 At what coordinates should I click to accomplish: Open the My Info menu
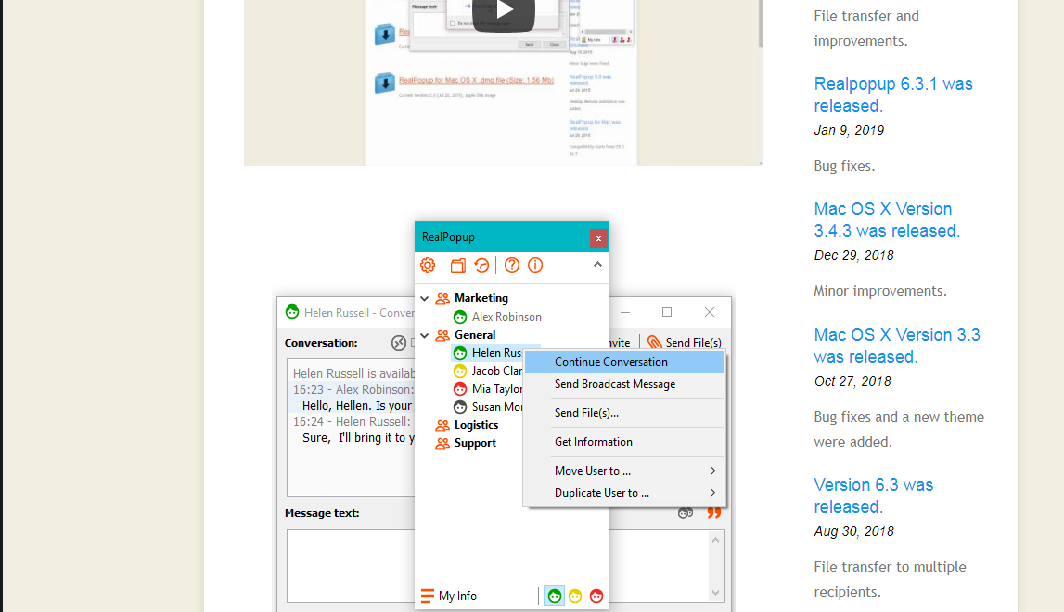point(449,596)
